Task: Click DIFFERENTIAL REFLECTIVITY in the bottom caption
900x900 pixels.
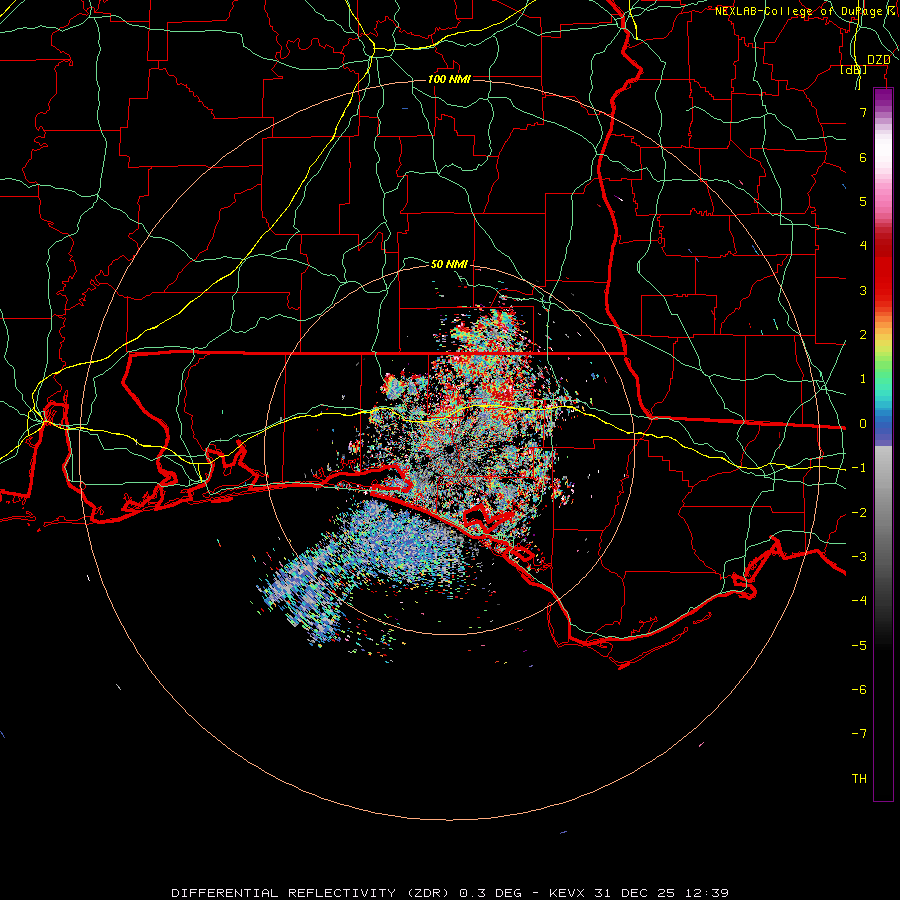Action: pyautogui.click(x=284, y=893)
